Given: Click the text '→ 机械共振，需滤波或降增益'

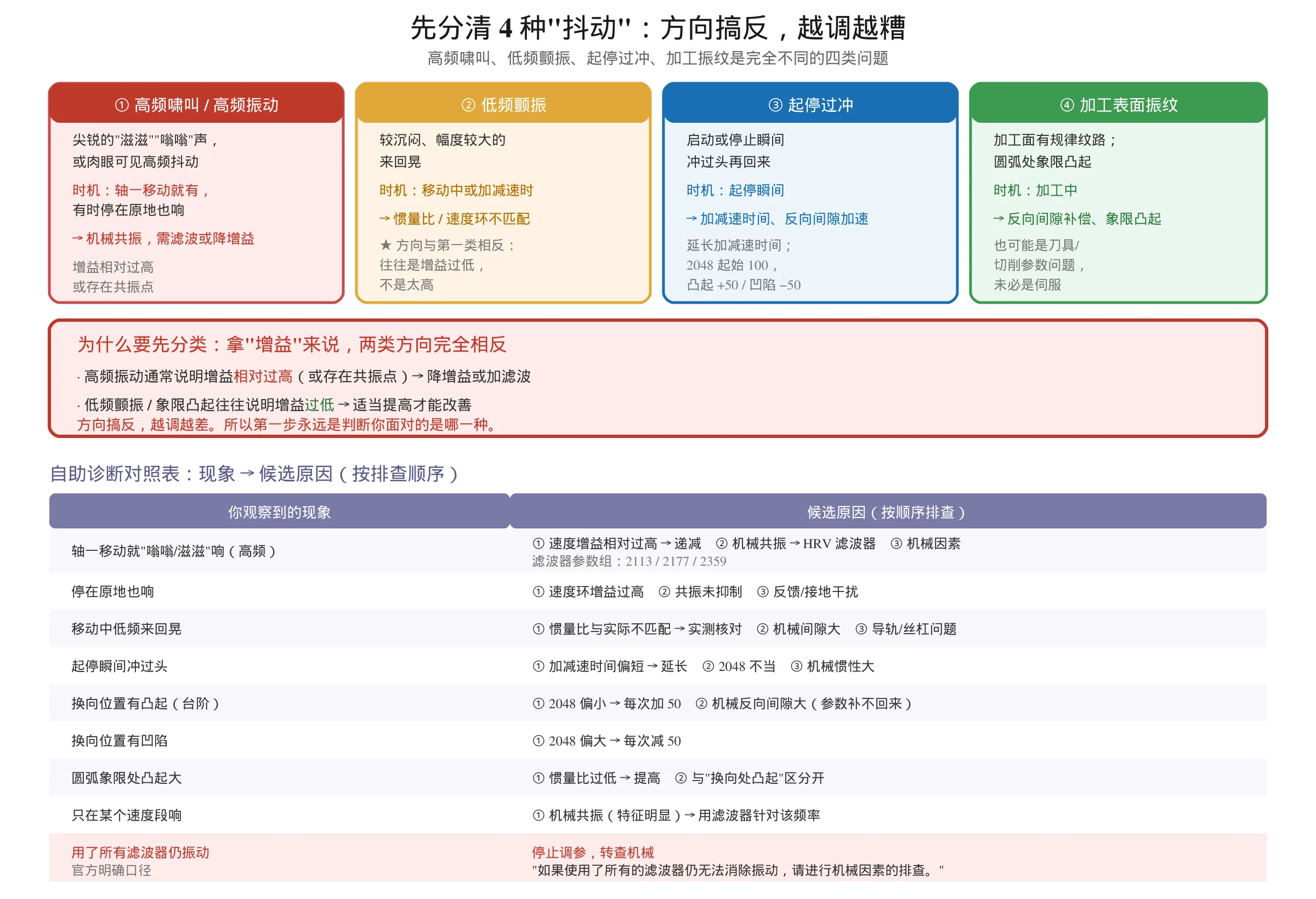Looking at the screenshot, I should 163,238.
